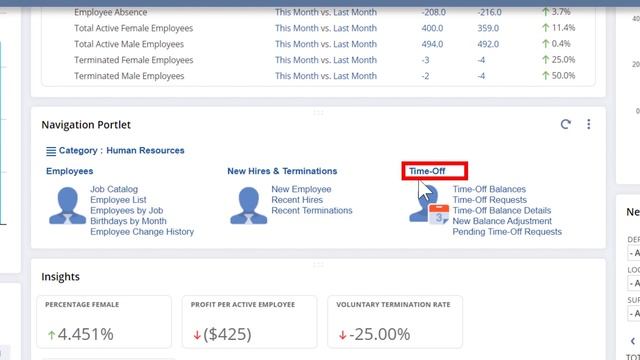The image size is (640, 360).
Task: Click the Percentage Female insight tile
Action: pyautogui.click(x=104, y=322)
